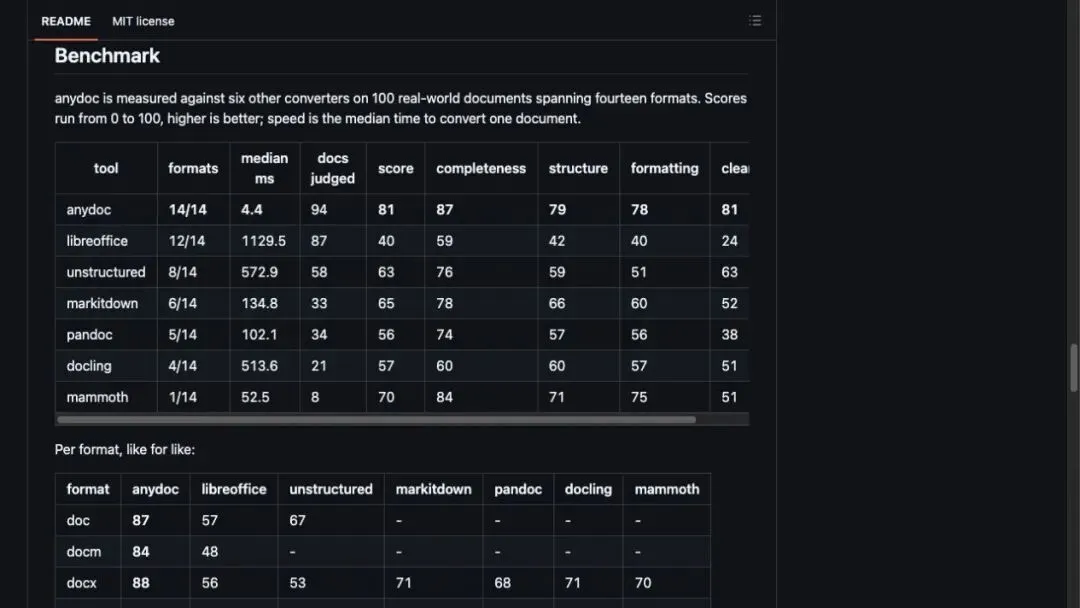This screenshot has width=1080, height=608.
Task: Select the anydoc row name cell
Action: pyautogui.click(x=106, y=209)
